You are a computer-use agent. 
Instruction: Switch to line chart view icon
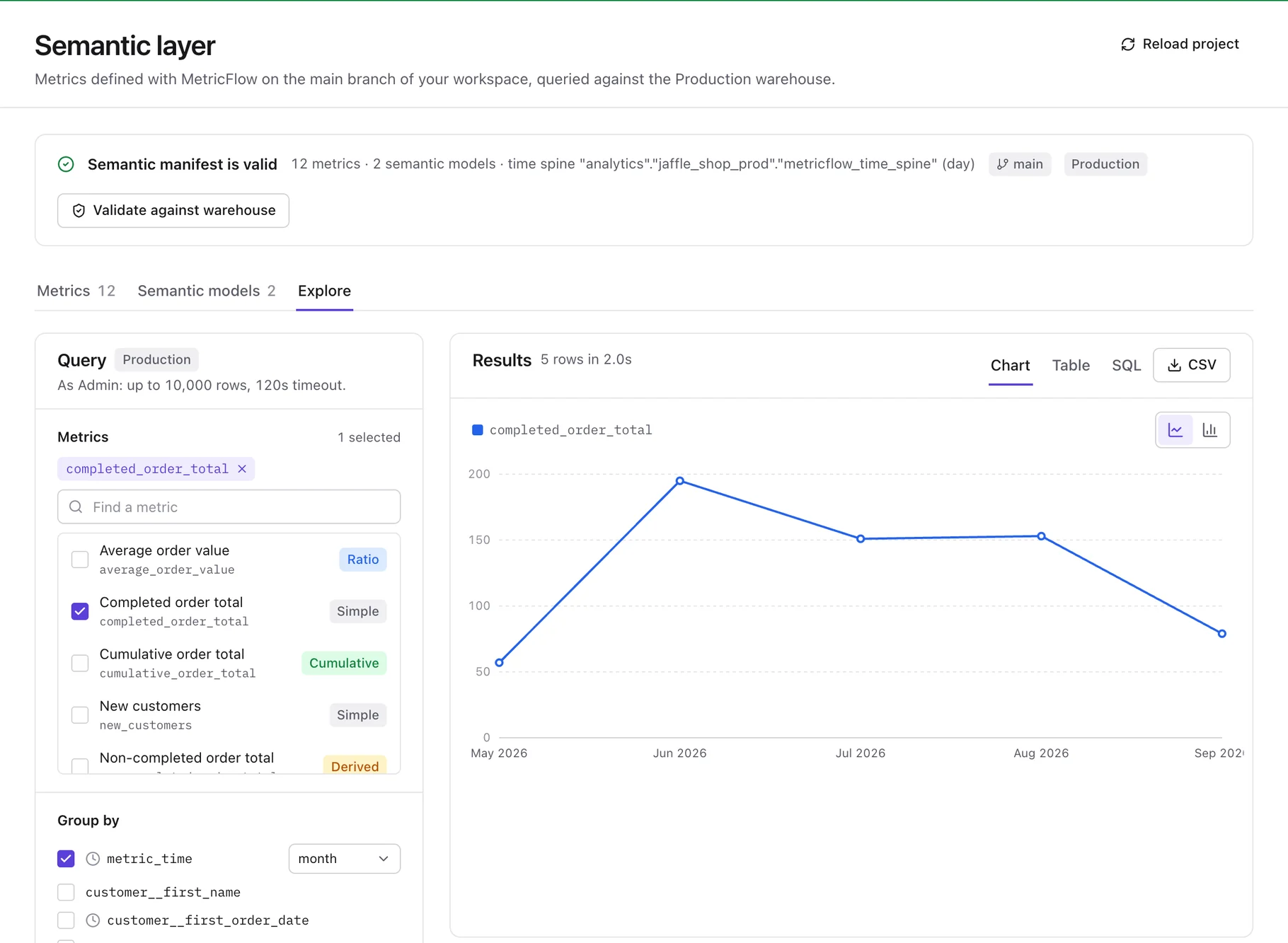click(x=1175, y=430)
